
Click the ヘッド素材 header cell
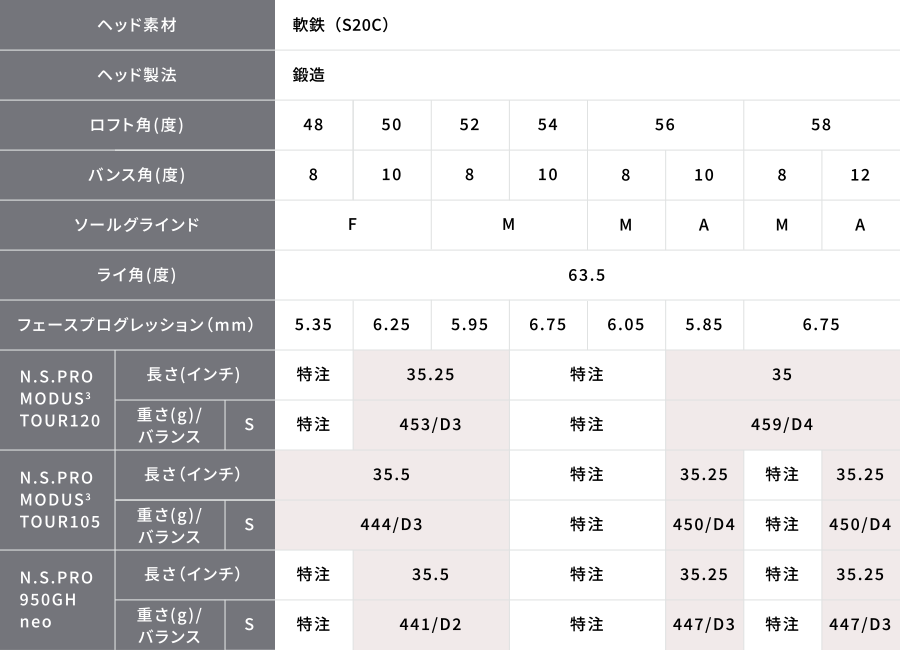(x=137, y=25)
